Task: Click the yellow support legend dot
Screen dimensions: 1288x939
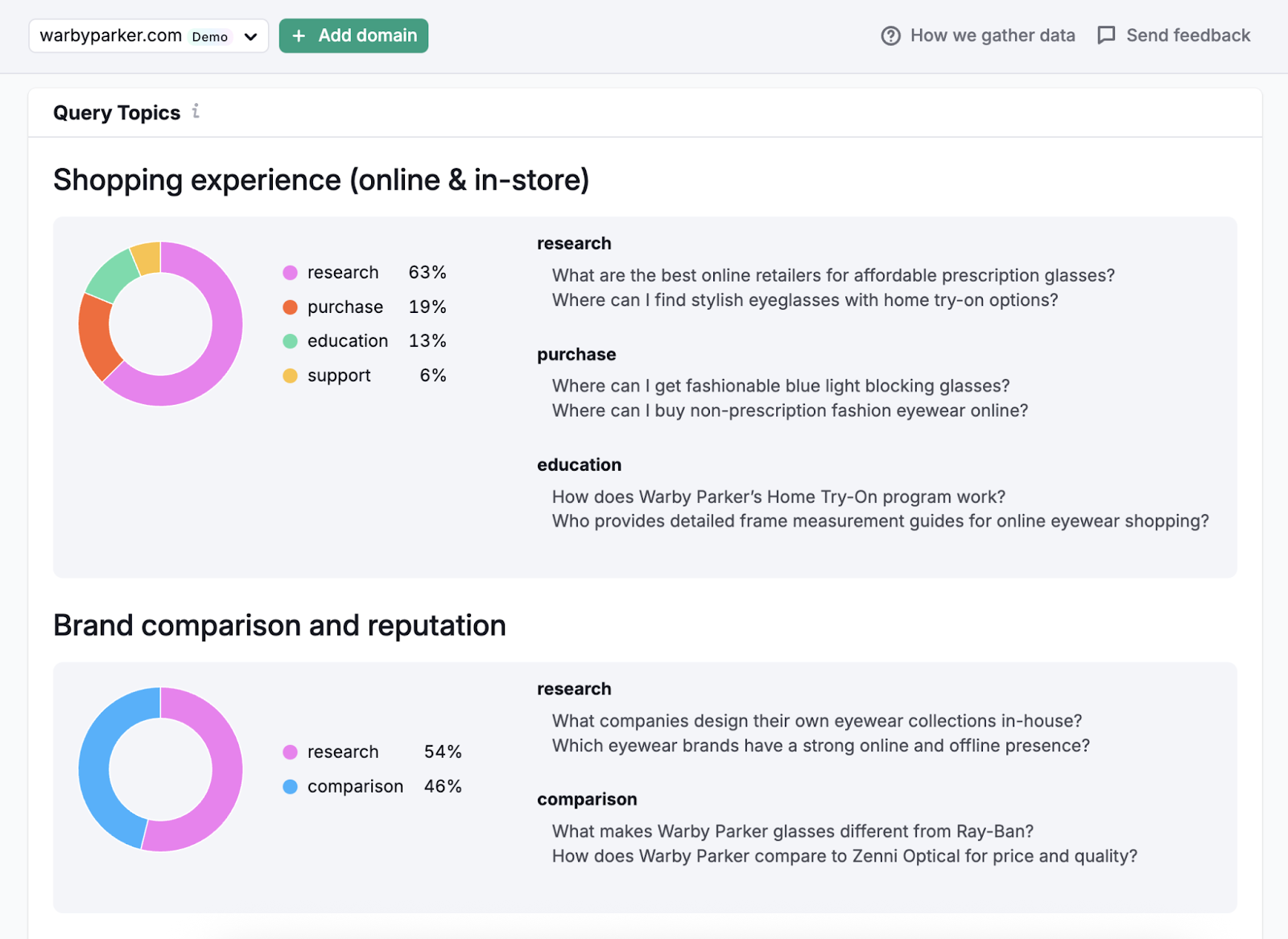Action: coord(290,375)
